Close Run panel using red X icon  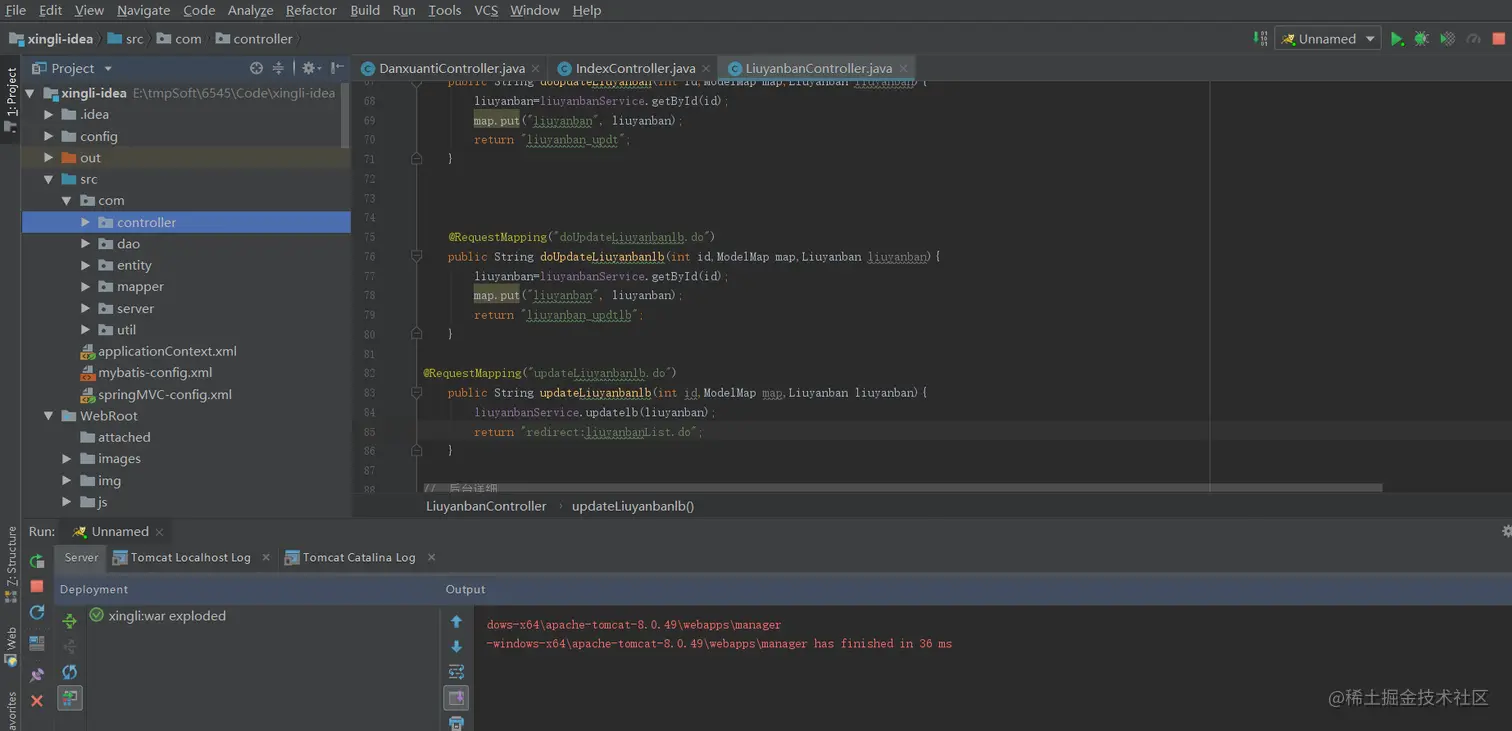[37, 701]
